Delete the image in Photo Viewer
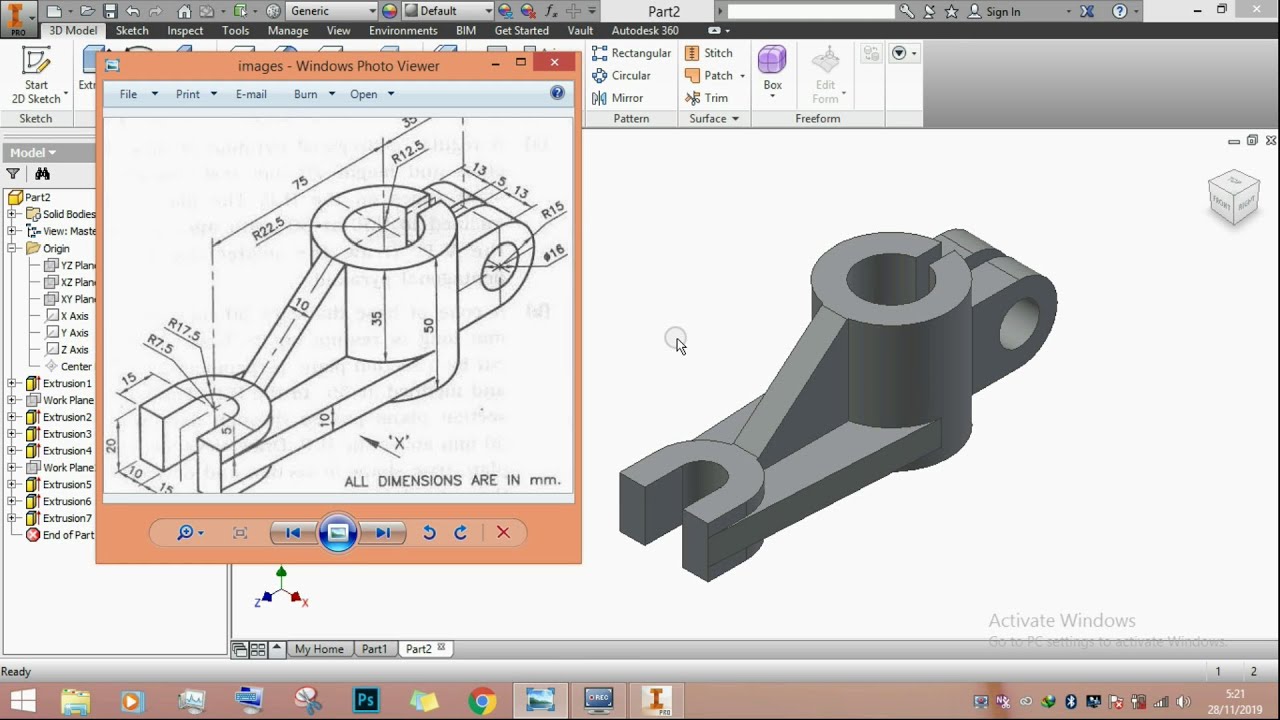This screenshot has height=720, width=1280. click(x=503, y=533)
